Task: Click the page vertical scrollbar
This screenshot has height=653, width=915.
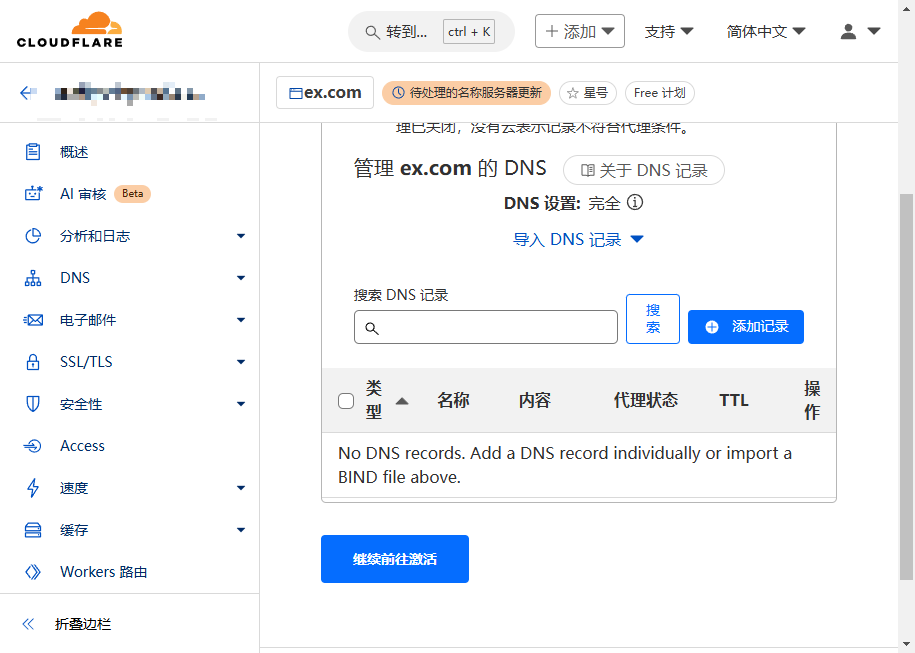Action: 906,385
